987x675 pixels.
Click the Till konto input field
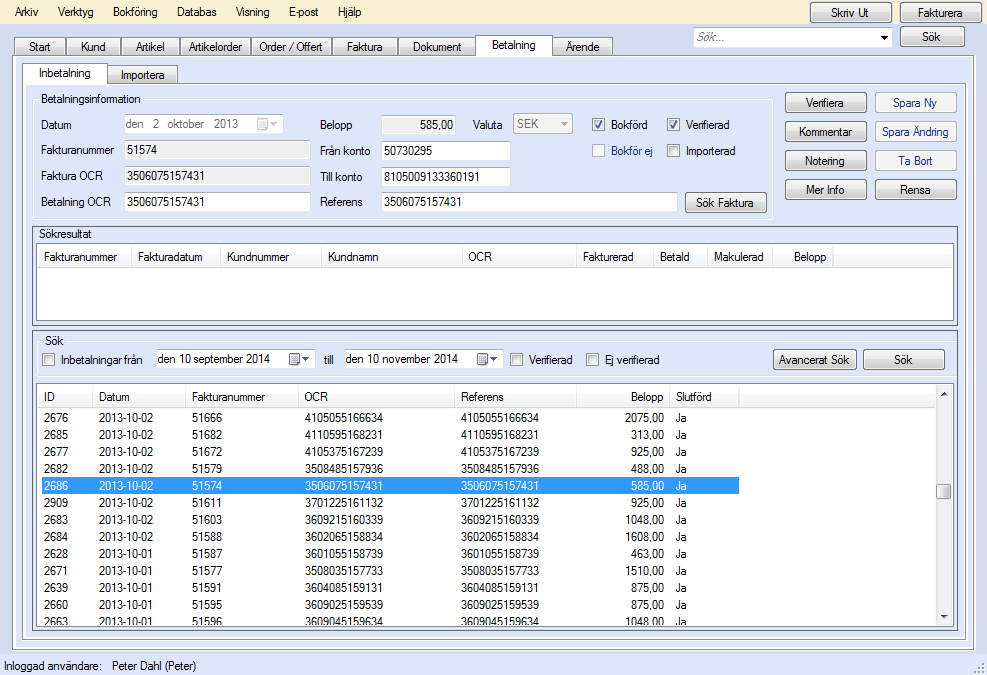[x=446, y=177]
